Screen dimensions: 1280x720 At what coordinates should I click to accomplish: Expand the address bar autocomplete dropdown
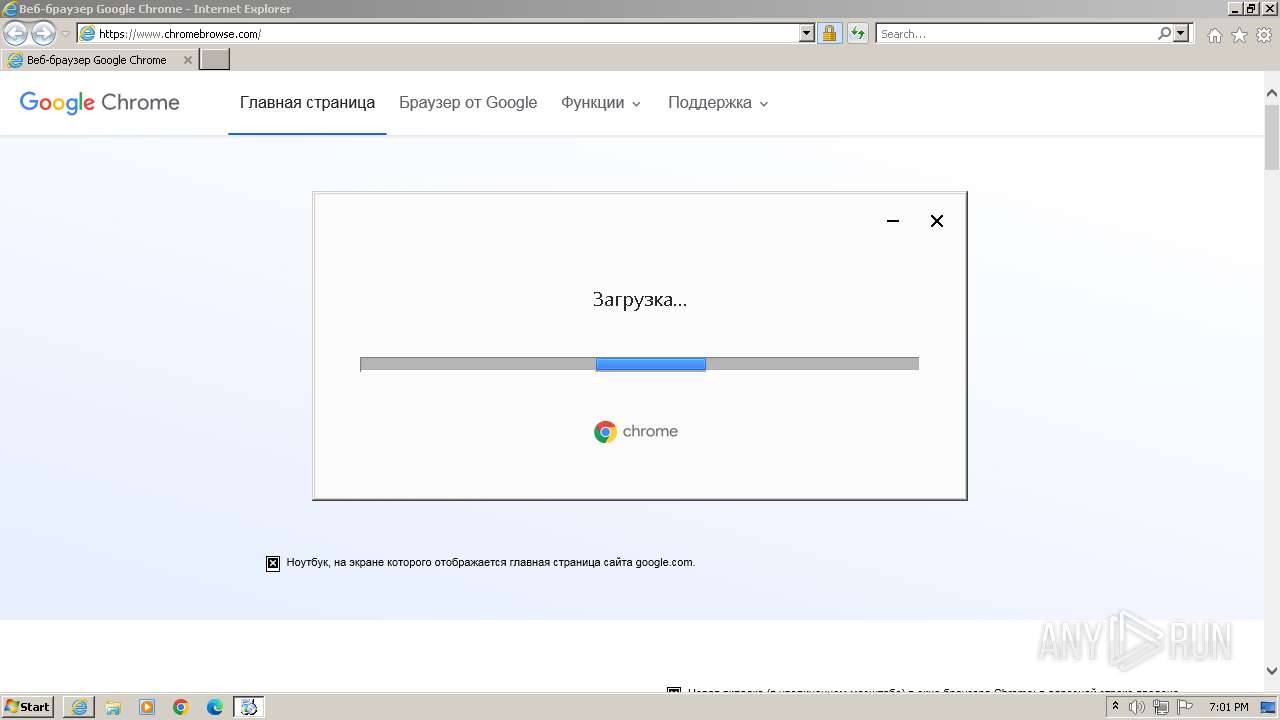[x=807, y=33]
